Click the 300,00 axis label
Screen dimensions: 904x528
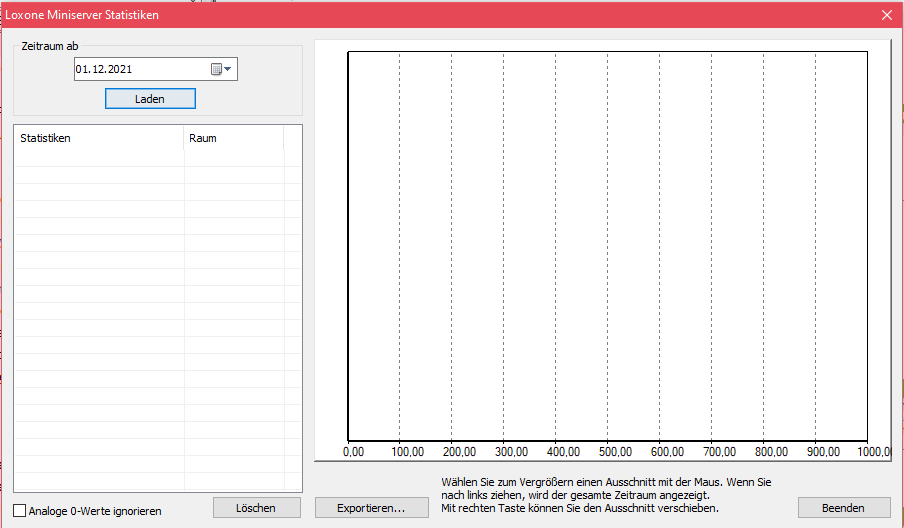click(x=511, y=452)
